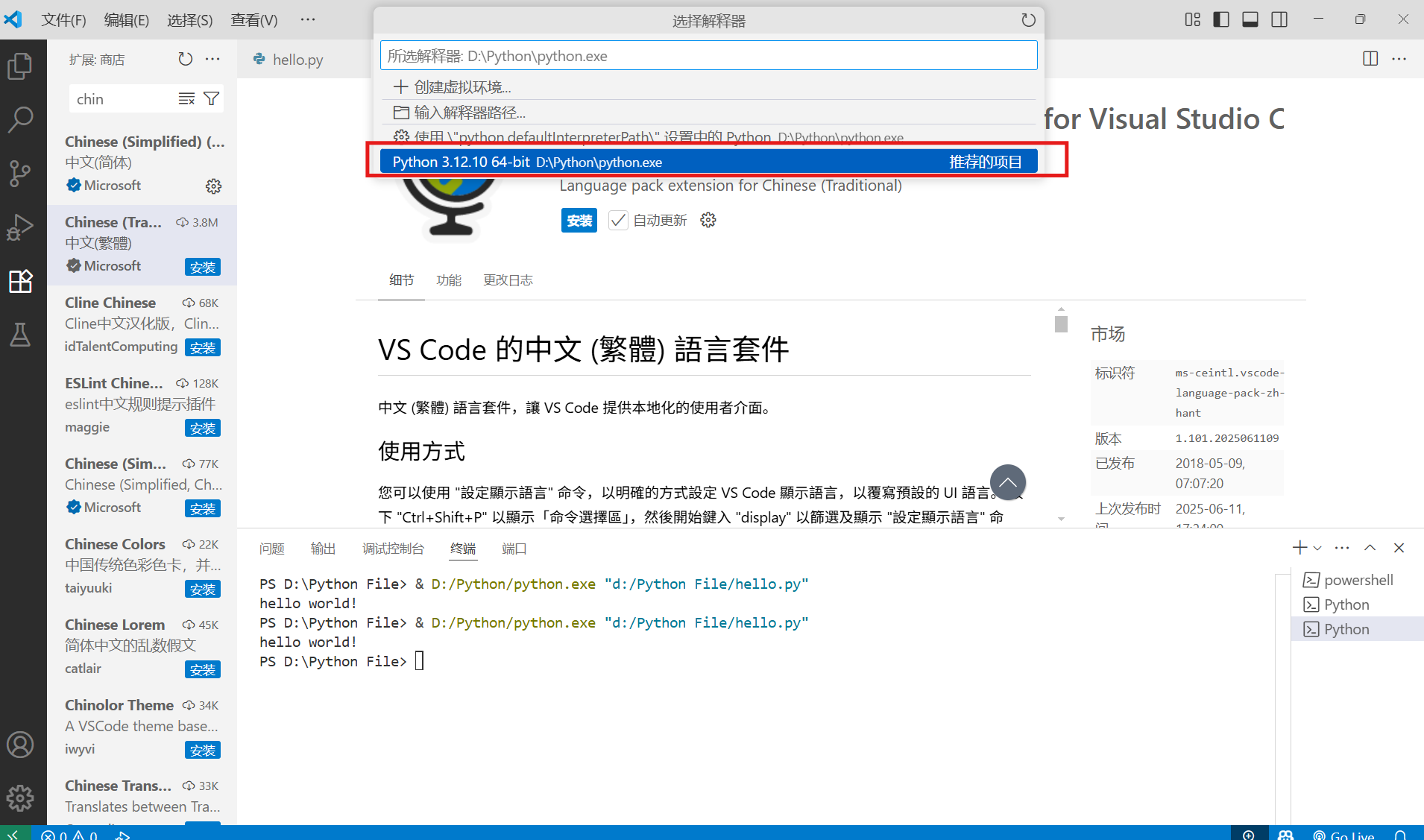Click the round scroll-to-top button
1424x840 pixels.
(1008, 482)
